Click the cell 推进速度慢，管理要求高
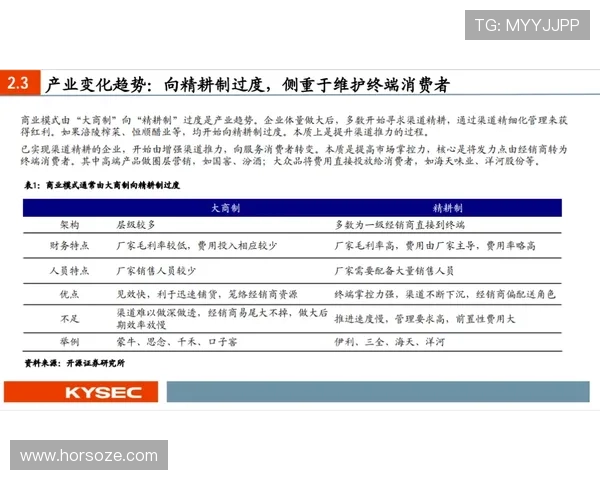This screenshot has height=480, width=600. click(425, 318)
